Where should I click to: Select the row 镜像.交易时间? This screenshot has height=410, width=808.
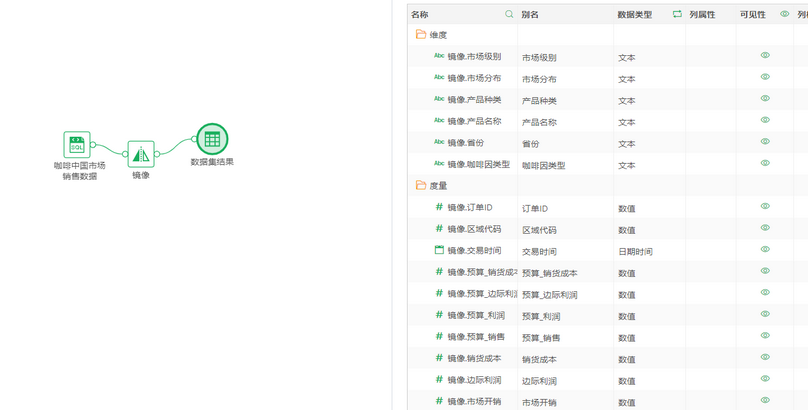point(608,251)
